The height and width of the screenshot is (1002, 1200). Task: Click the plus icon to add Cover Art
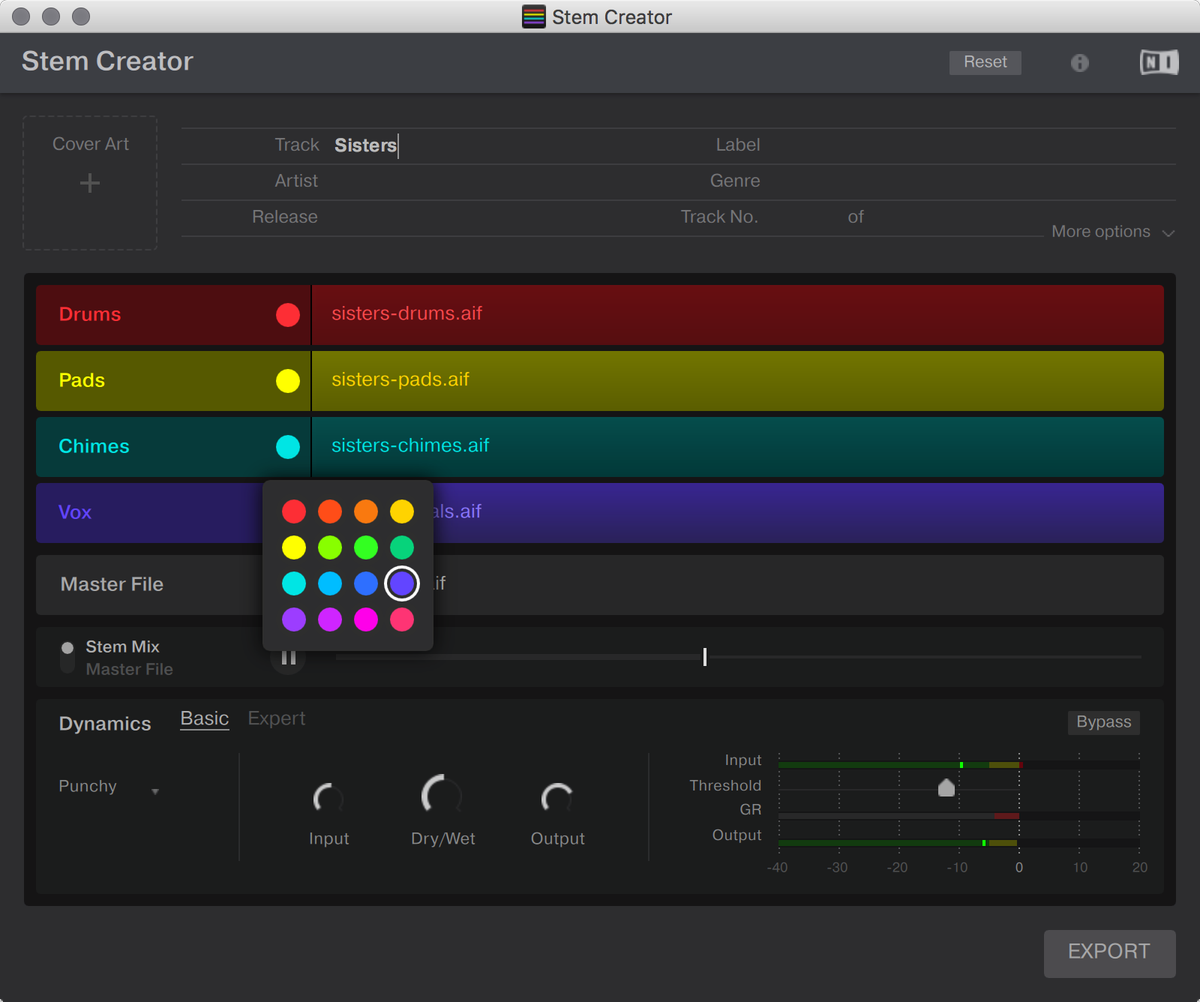[x=89, y=183]
